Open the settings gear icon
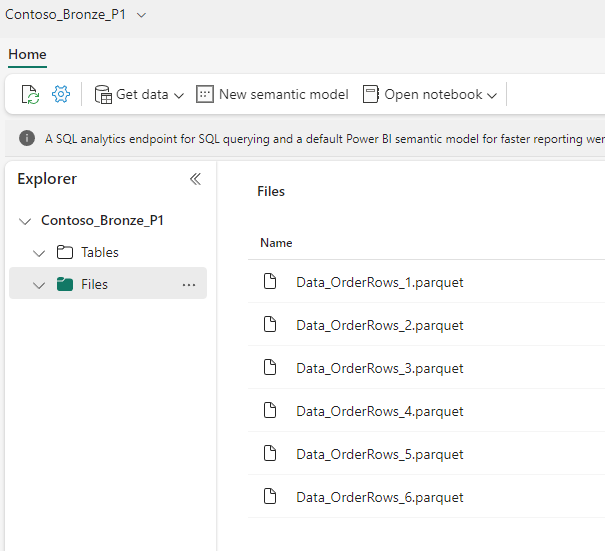Viewport: 605px width, 551px height. pos(61,94)
